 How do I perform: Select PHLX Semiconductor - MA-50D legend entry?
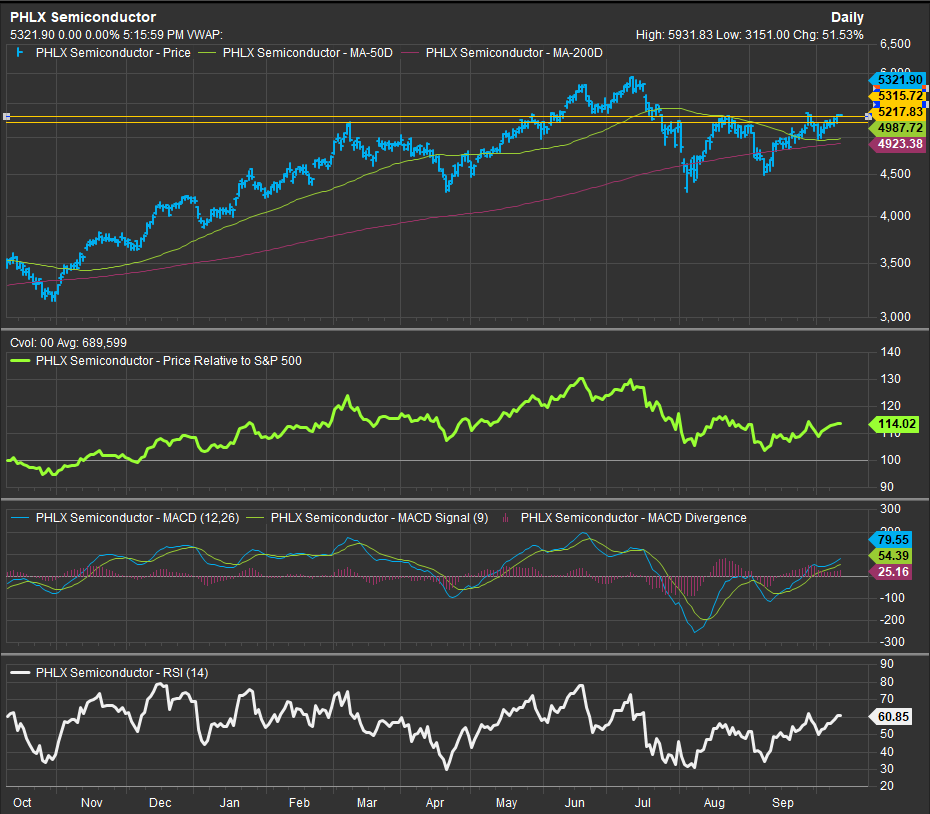pyautogui.click(x=307, y=53)
